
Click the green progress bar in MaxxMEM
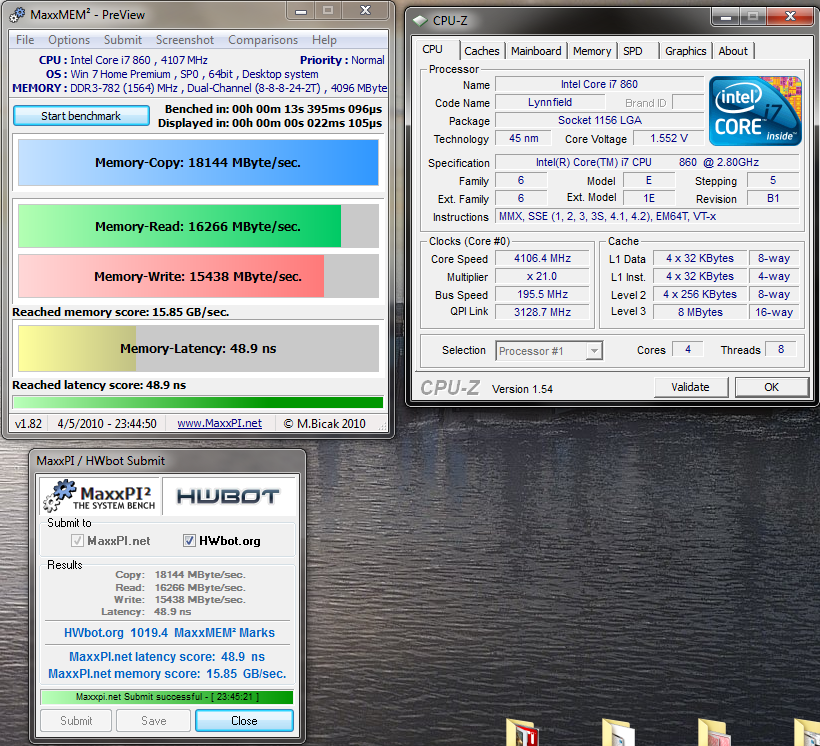pyautogui.click(x=198, y=402)
